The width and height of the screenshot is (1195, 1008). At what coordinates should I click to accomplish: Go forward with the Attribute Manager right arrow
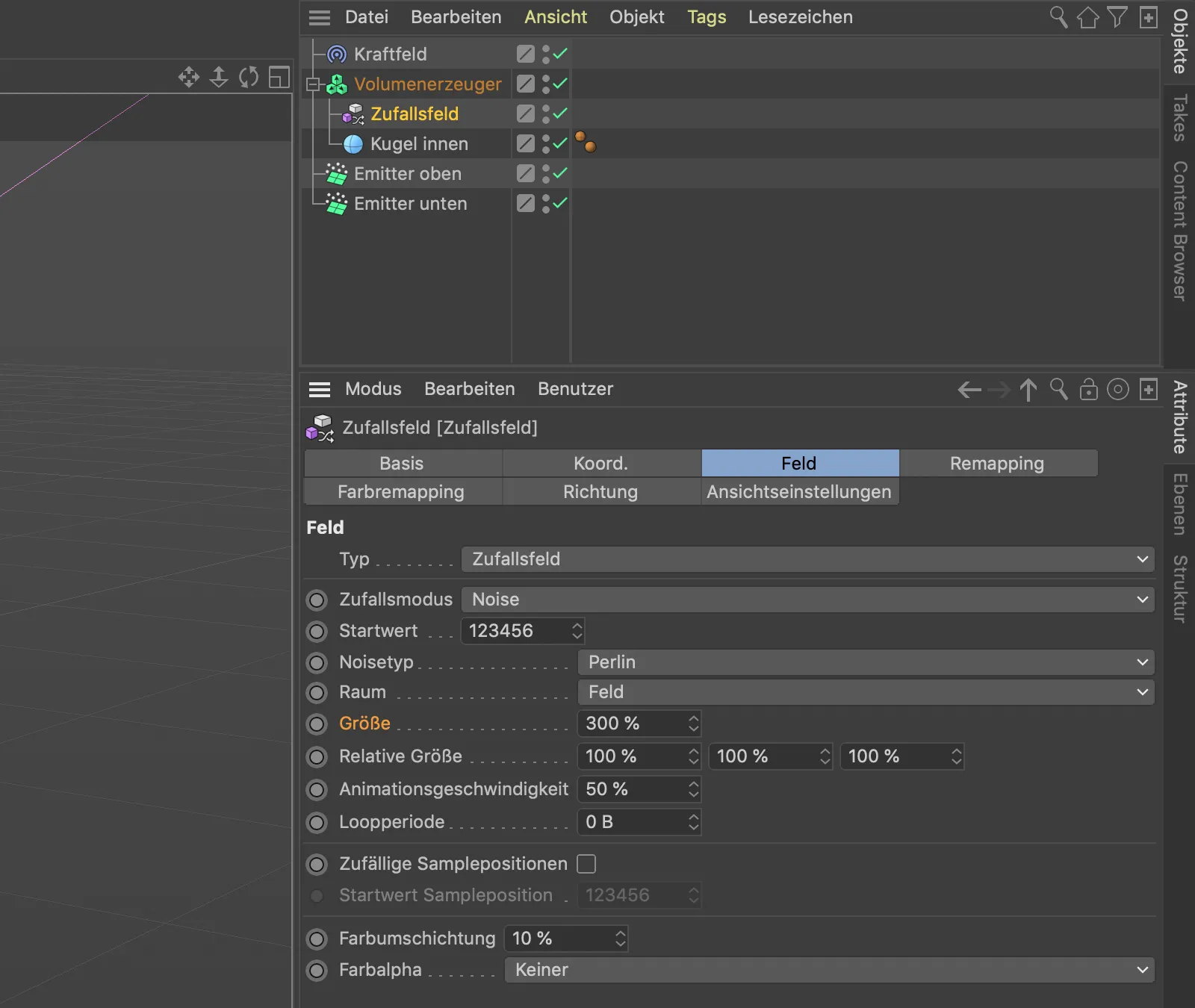[x=999, y=390]
